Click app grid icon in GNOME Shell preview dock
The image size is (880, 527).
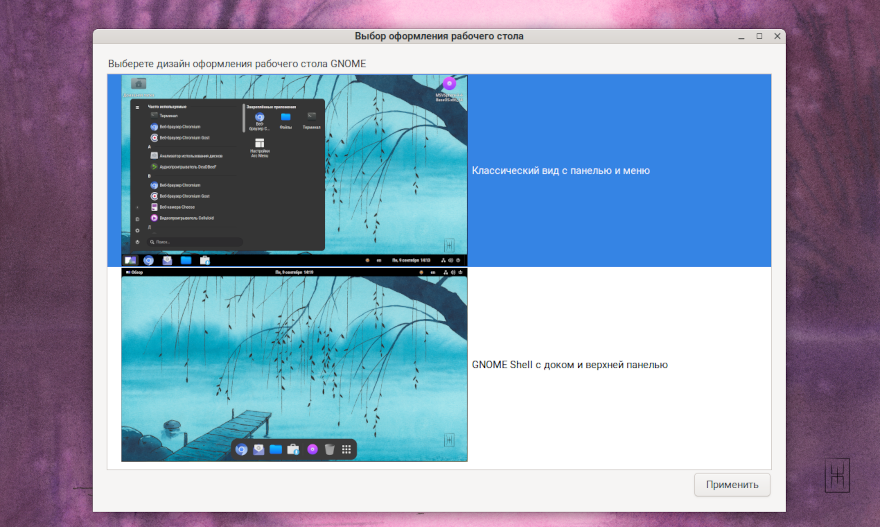pos(346,450)
